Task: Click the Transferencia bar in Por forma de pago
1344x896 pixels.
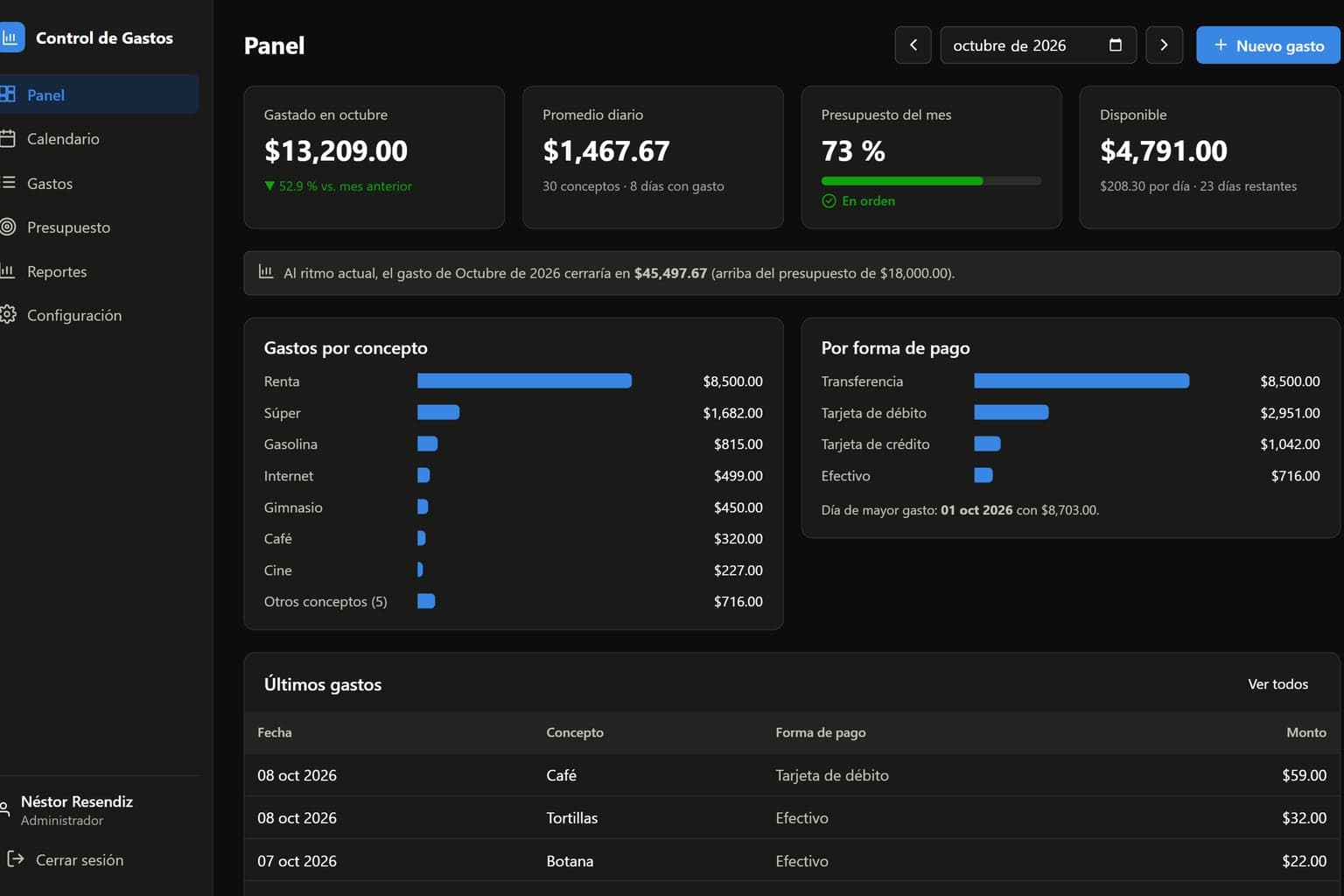Action: point(1081,381)
